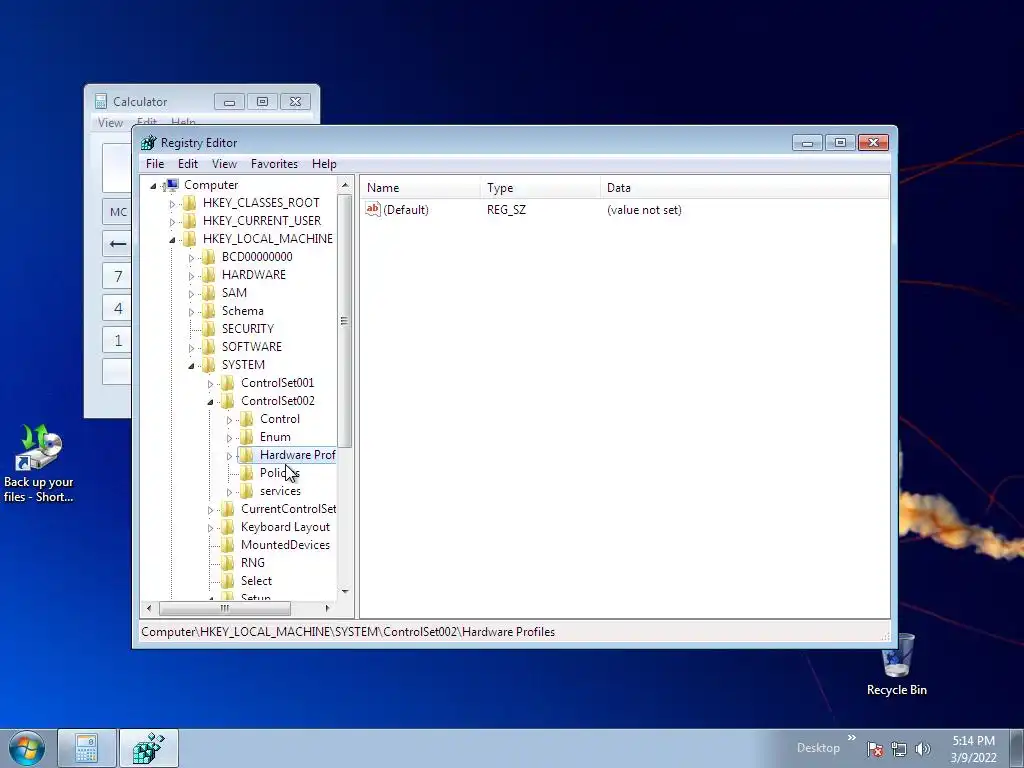Click the Hardware Profiles tree label

coord(297,455)
